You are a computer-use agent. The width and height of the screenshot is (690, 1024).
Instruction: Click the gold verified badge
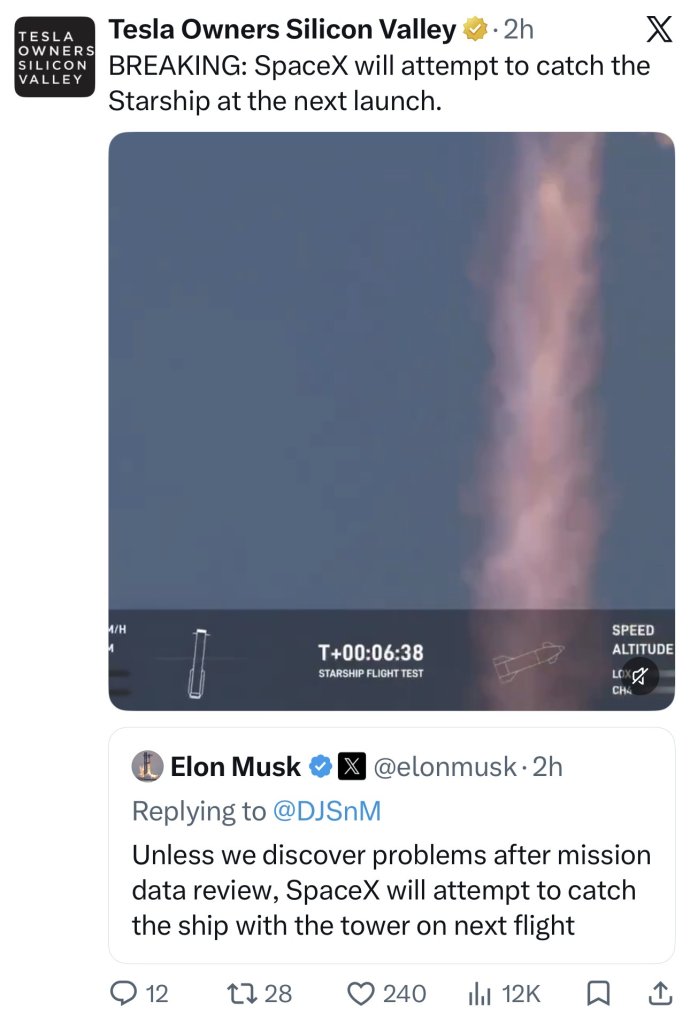(475, 29)
